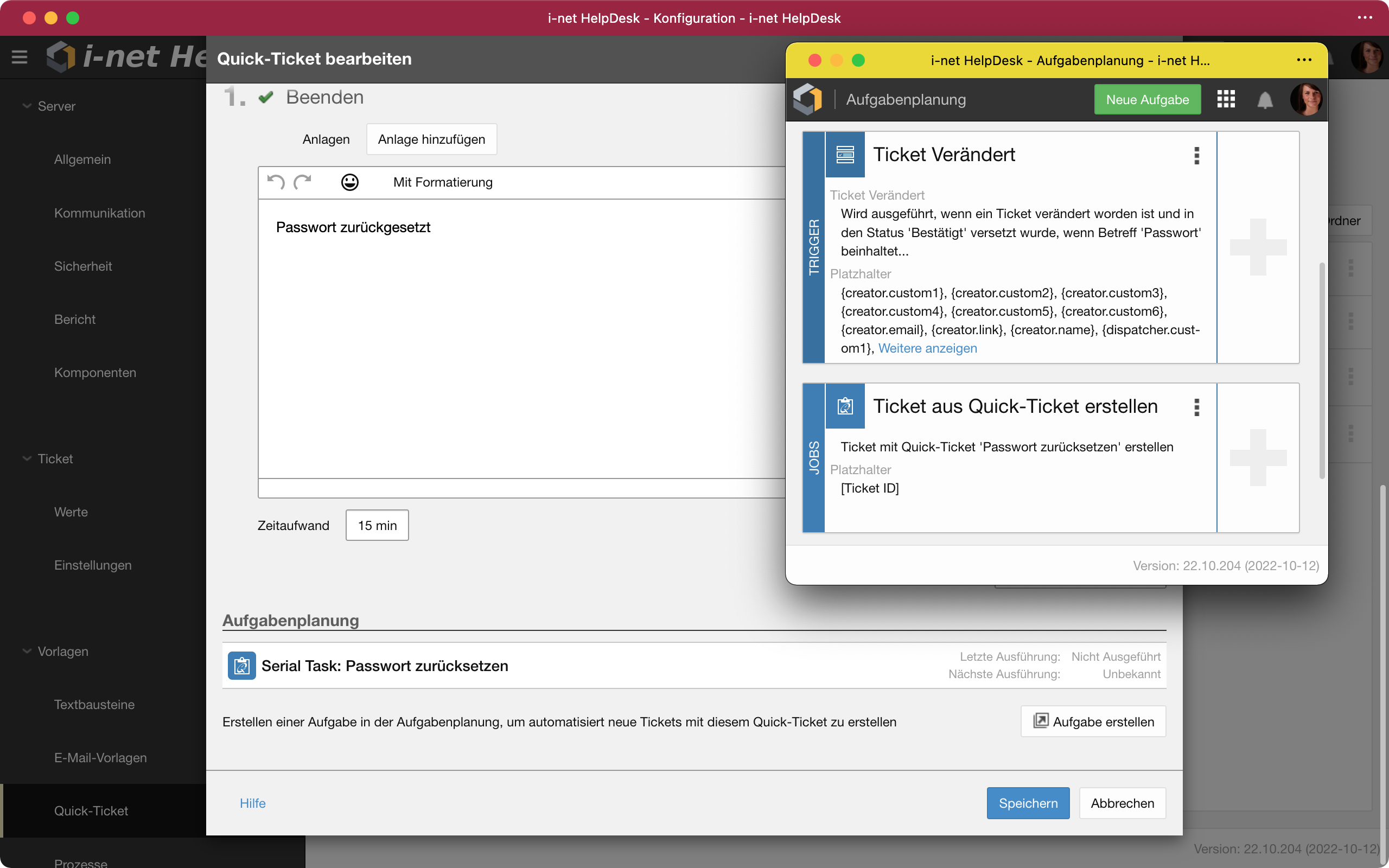Open the hamburger menu in the Konfiguration window

point(20,57)
